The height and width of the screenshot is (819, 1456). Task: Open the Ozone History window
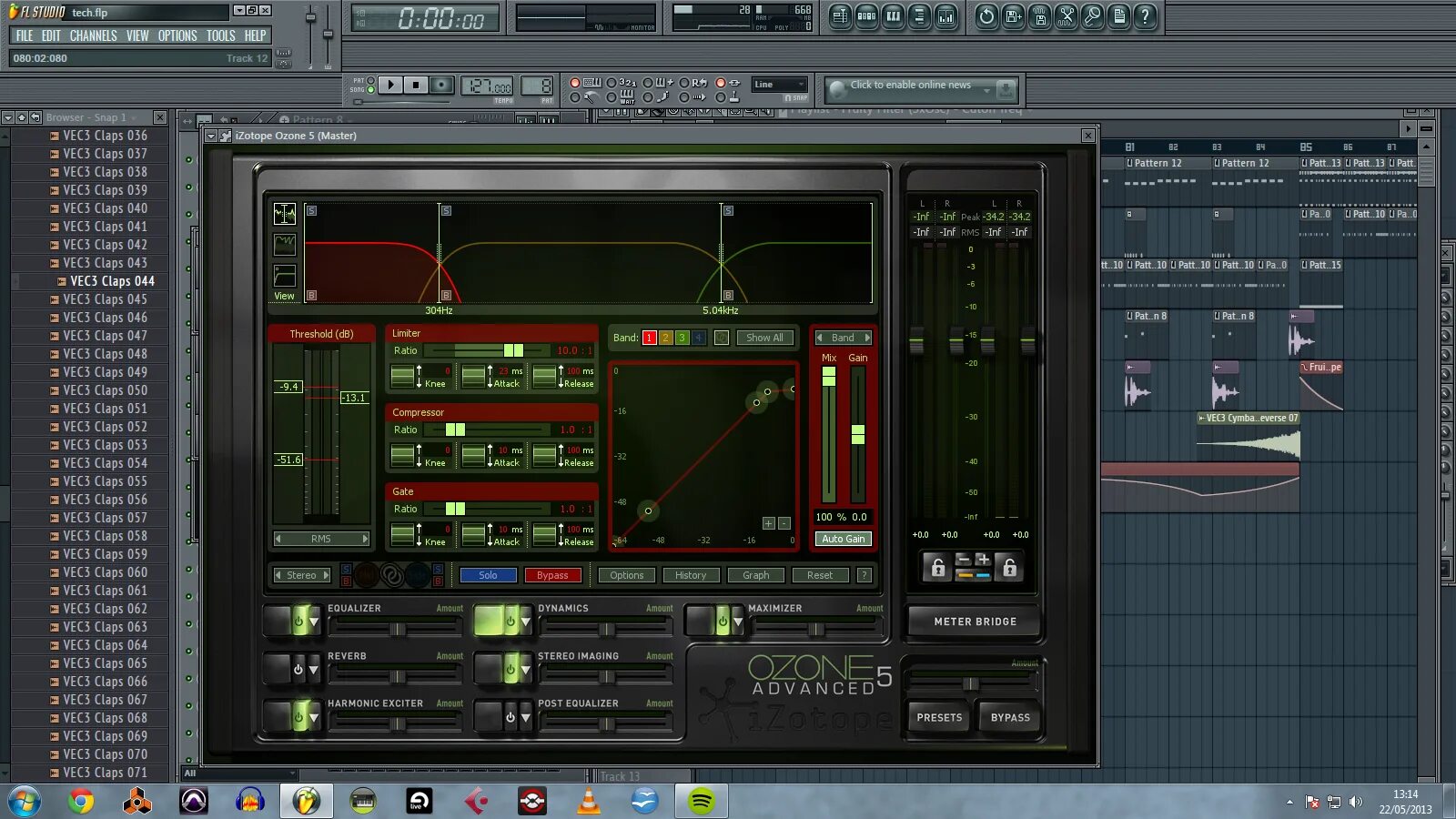pyautogui.click(x=691, y=575)
